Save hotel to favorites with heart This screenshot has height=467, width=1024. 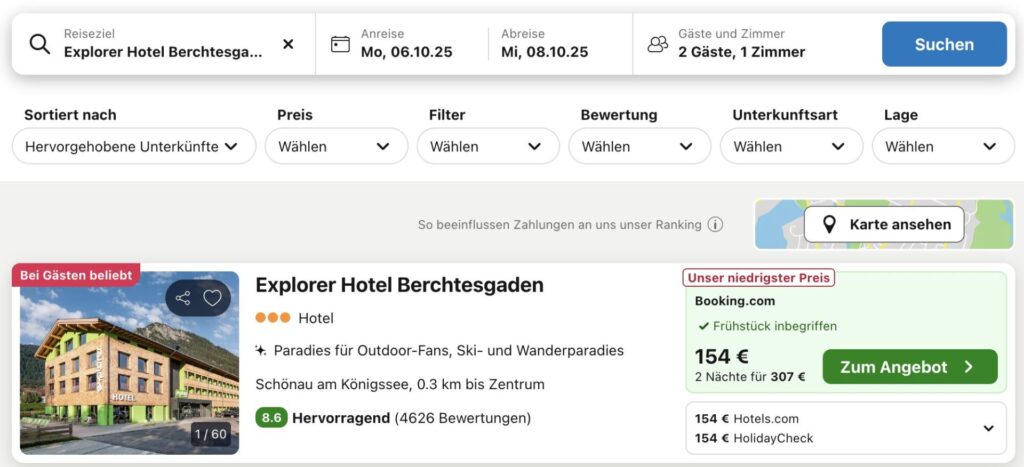tap(212, 298)
